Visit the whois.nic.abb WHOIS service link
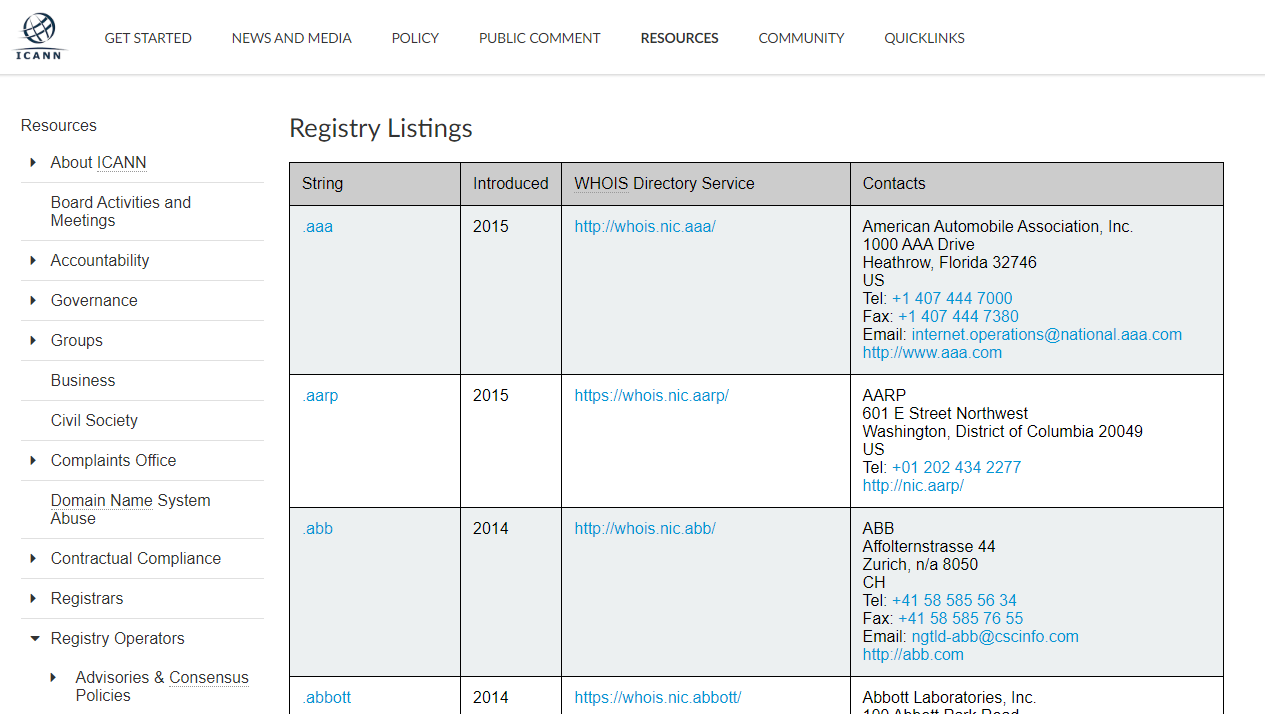The width and height of the screenshot is (1265, 714). 644,528
